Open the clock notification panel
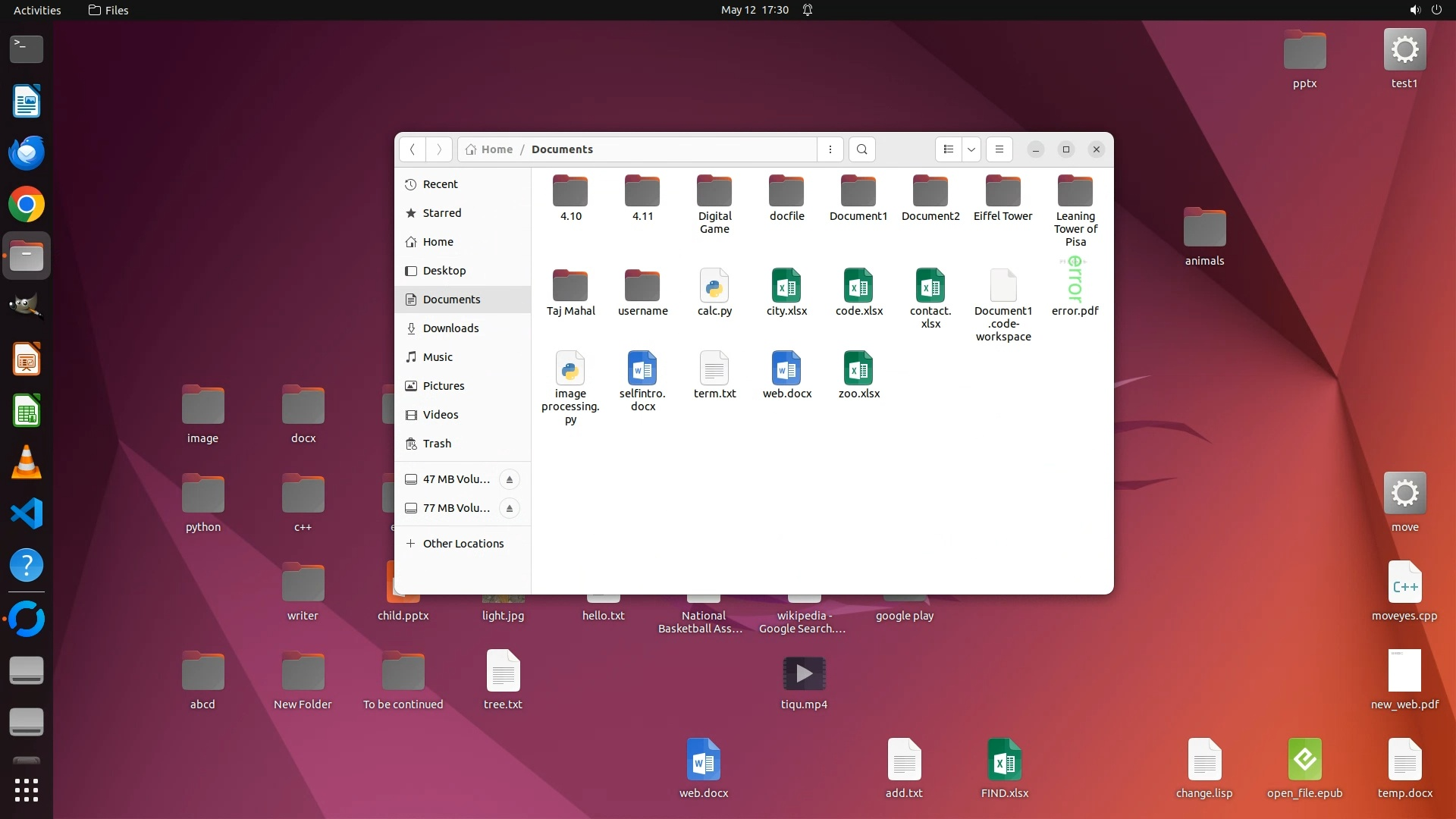Screen dimensions: 1456x819 tap(755, 10)
